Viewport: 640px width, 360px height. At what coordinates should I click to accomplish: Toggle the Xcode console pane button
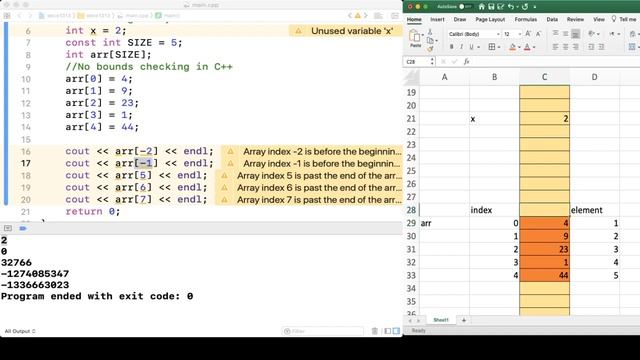(x=396, y=331)
